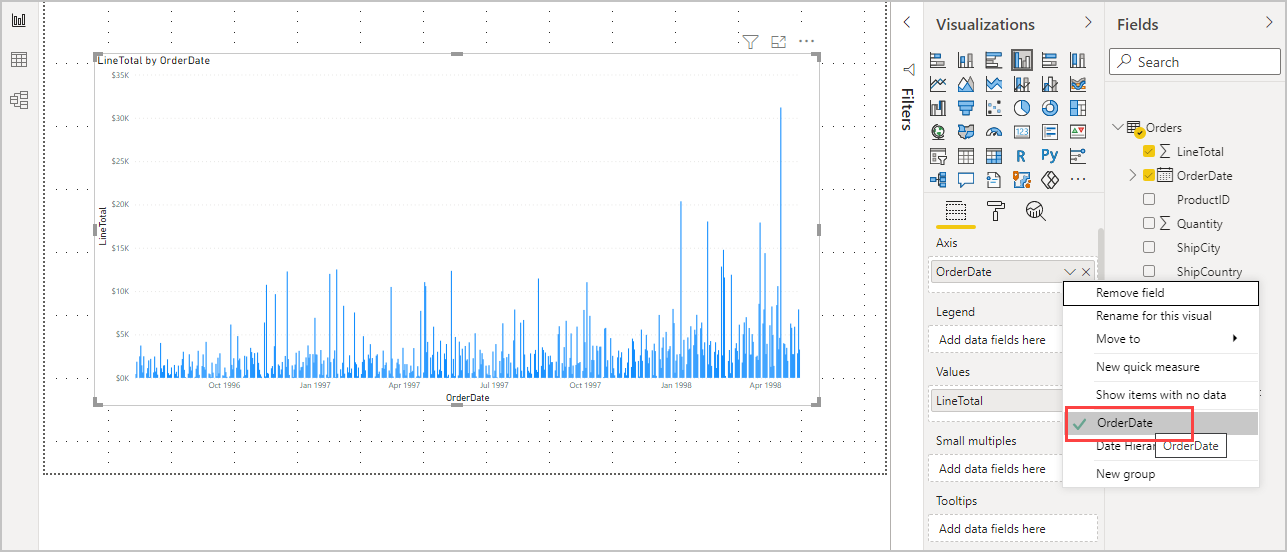This screenshot has height=552, width=1287.
Task: Click the Fields Search box
Action: point(1195,62)
